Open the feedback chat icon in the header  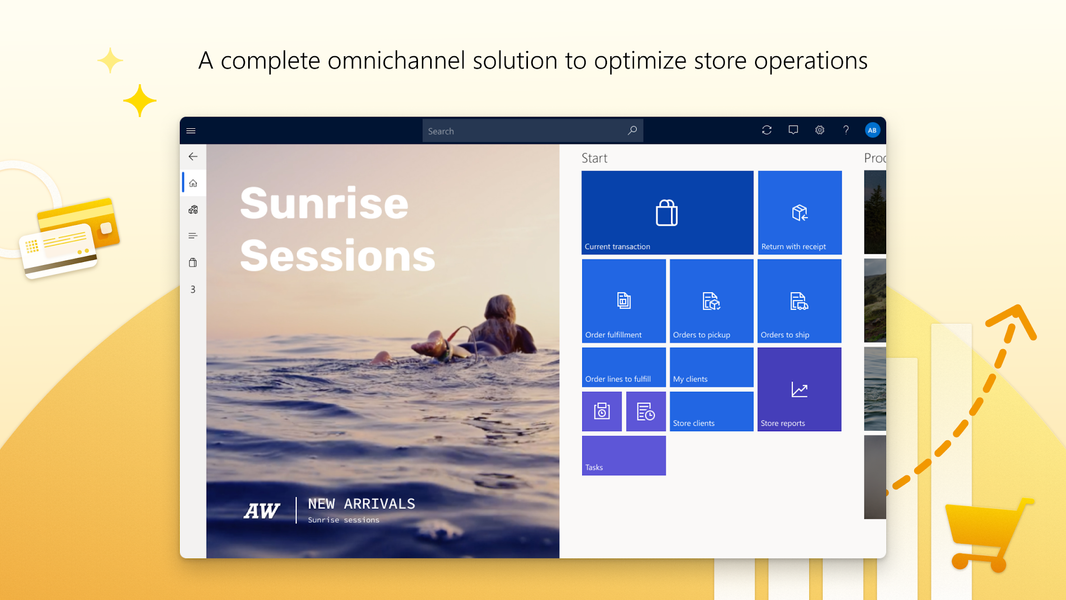click(793, 130)
